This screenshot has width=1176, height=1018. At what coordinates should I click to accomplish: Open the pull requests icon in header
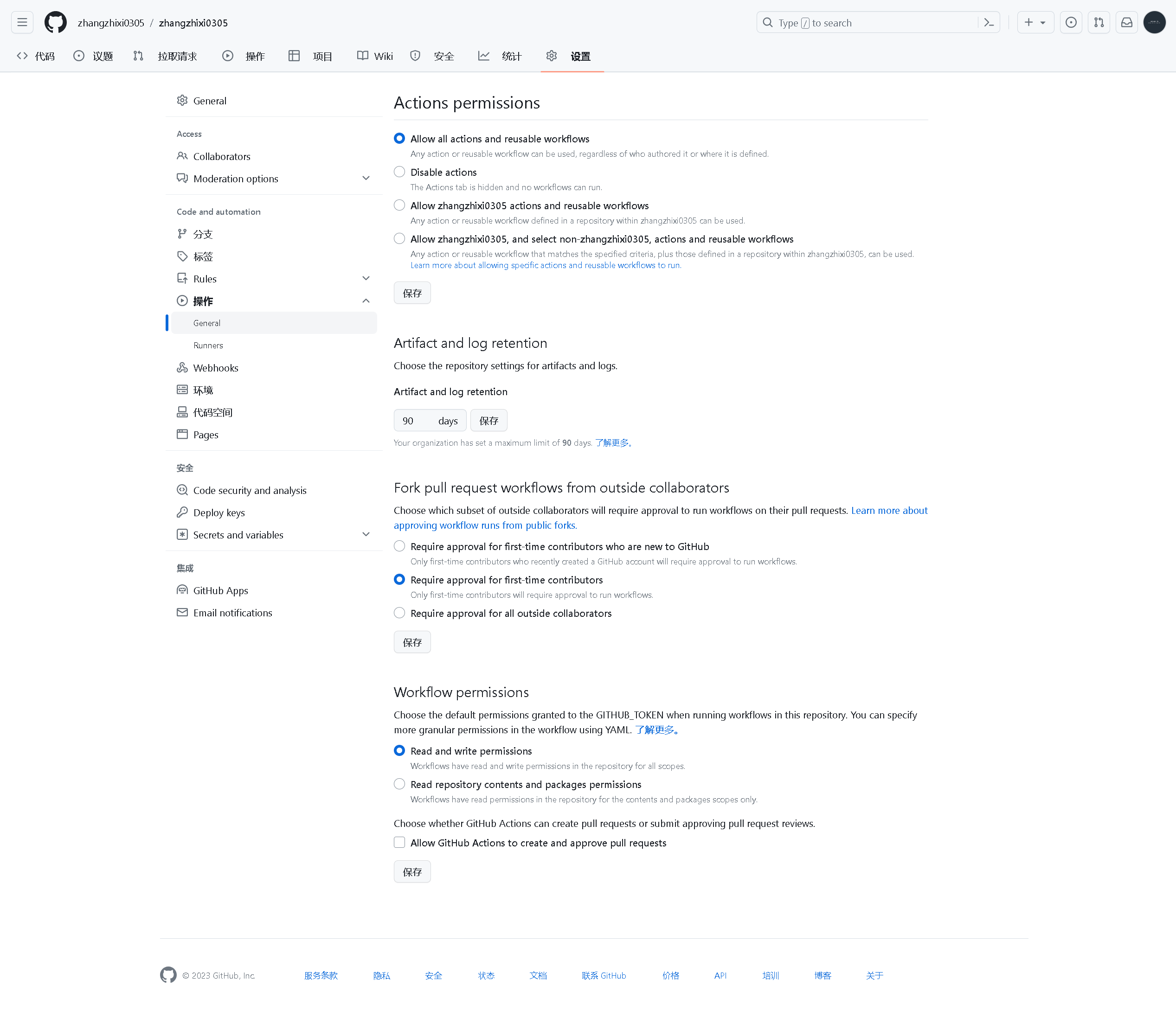pos(1099,23)
